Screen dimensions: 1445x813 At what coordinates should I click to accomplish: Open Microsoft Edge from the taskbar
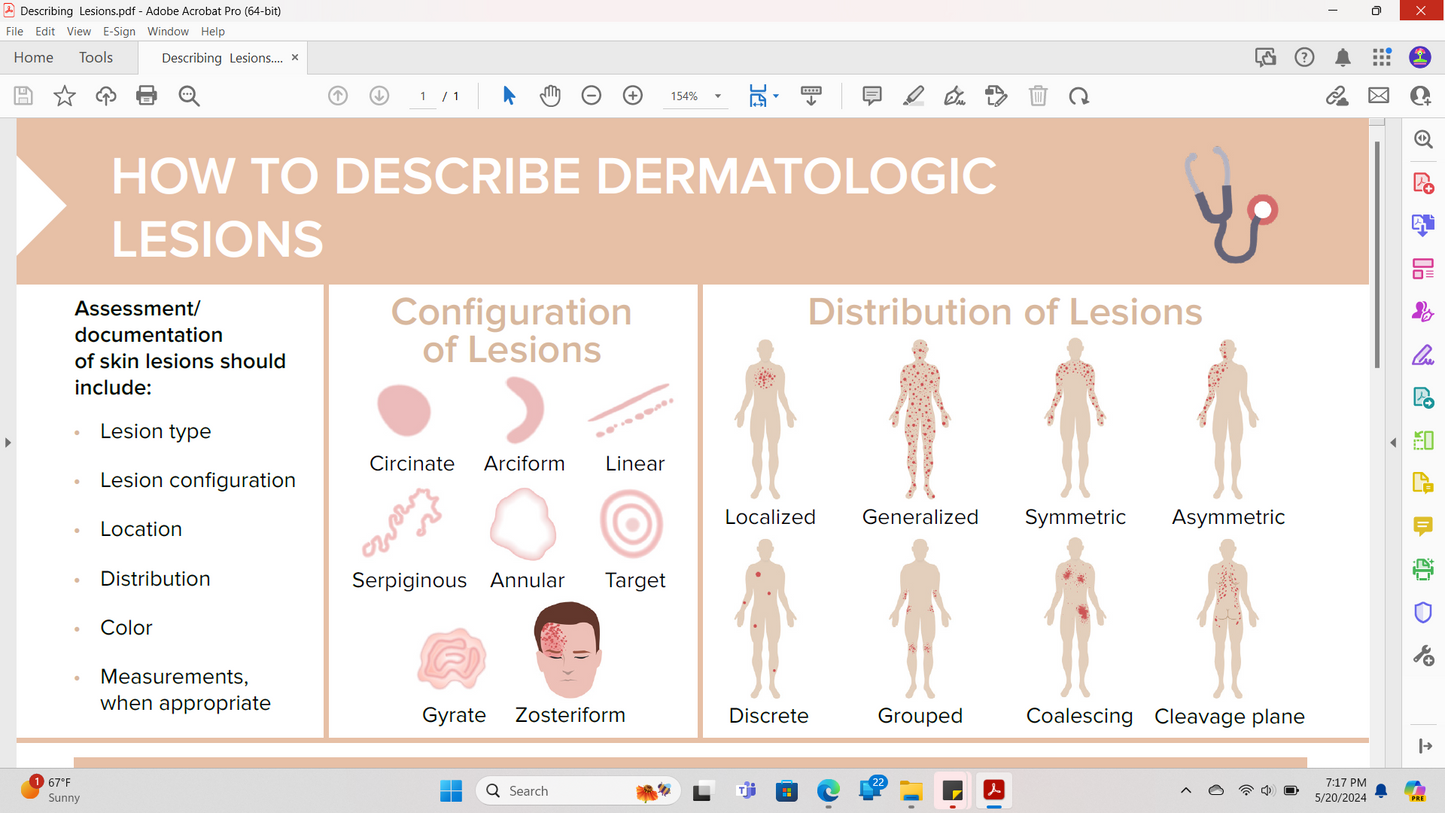[828, 791]
